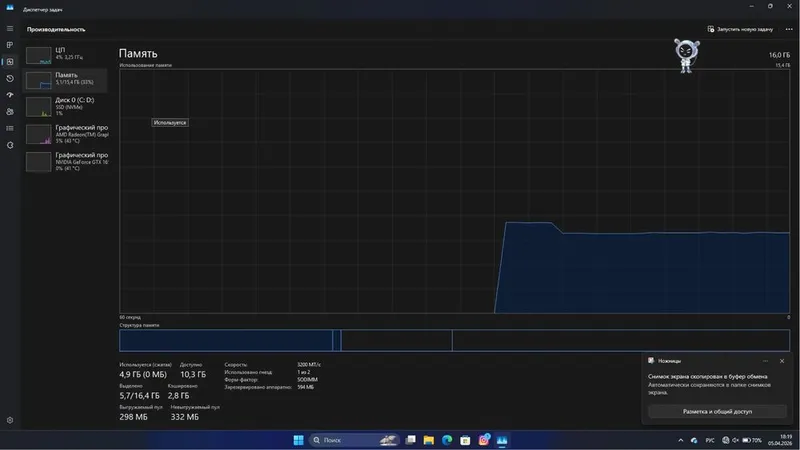Select the ЦП performance item

click(66, 55)
